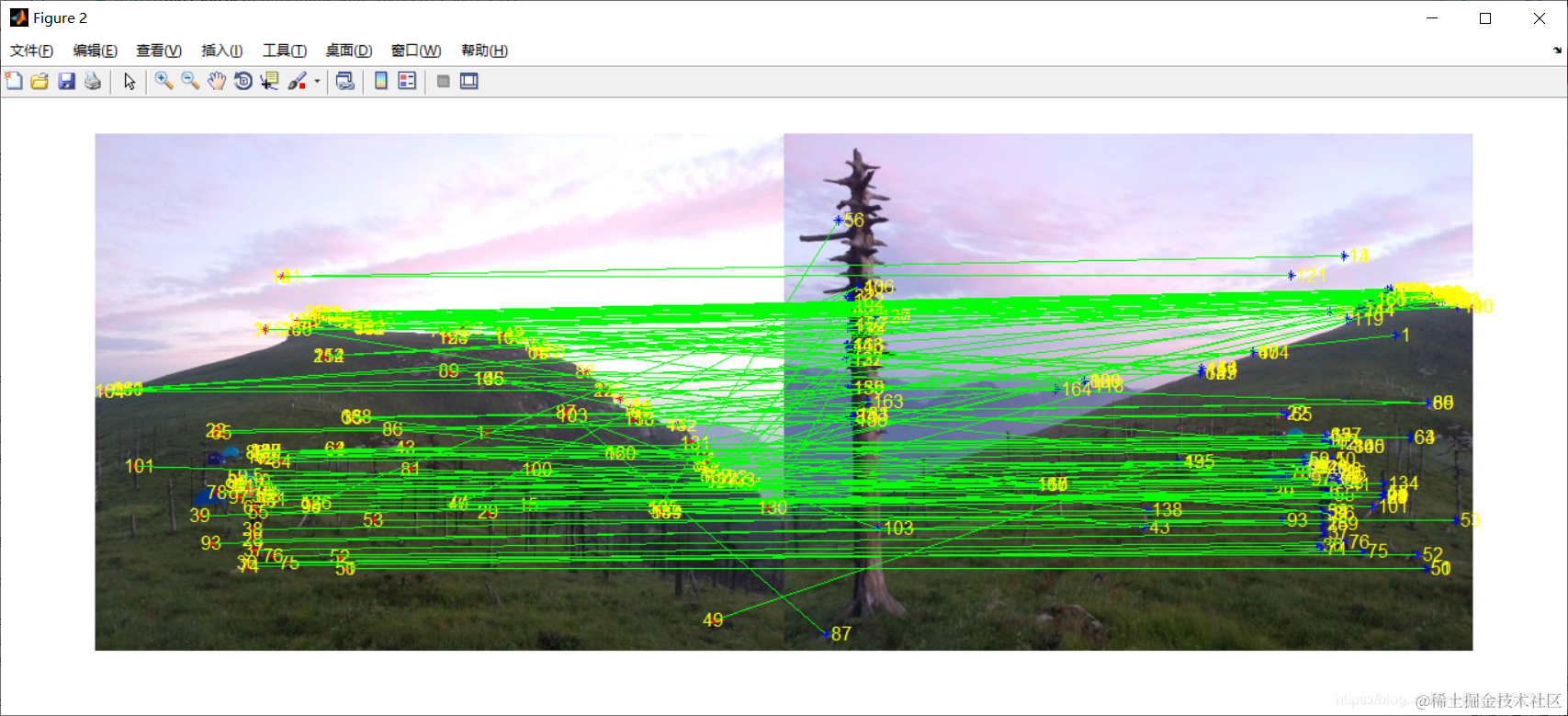Close the Figure 2 window

(x=1540, y=17)
